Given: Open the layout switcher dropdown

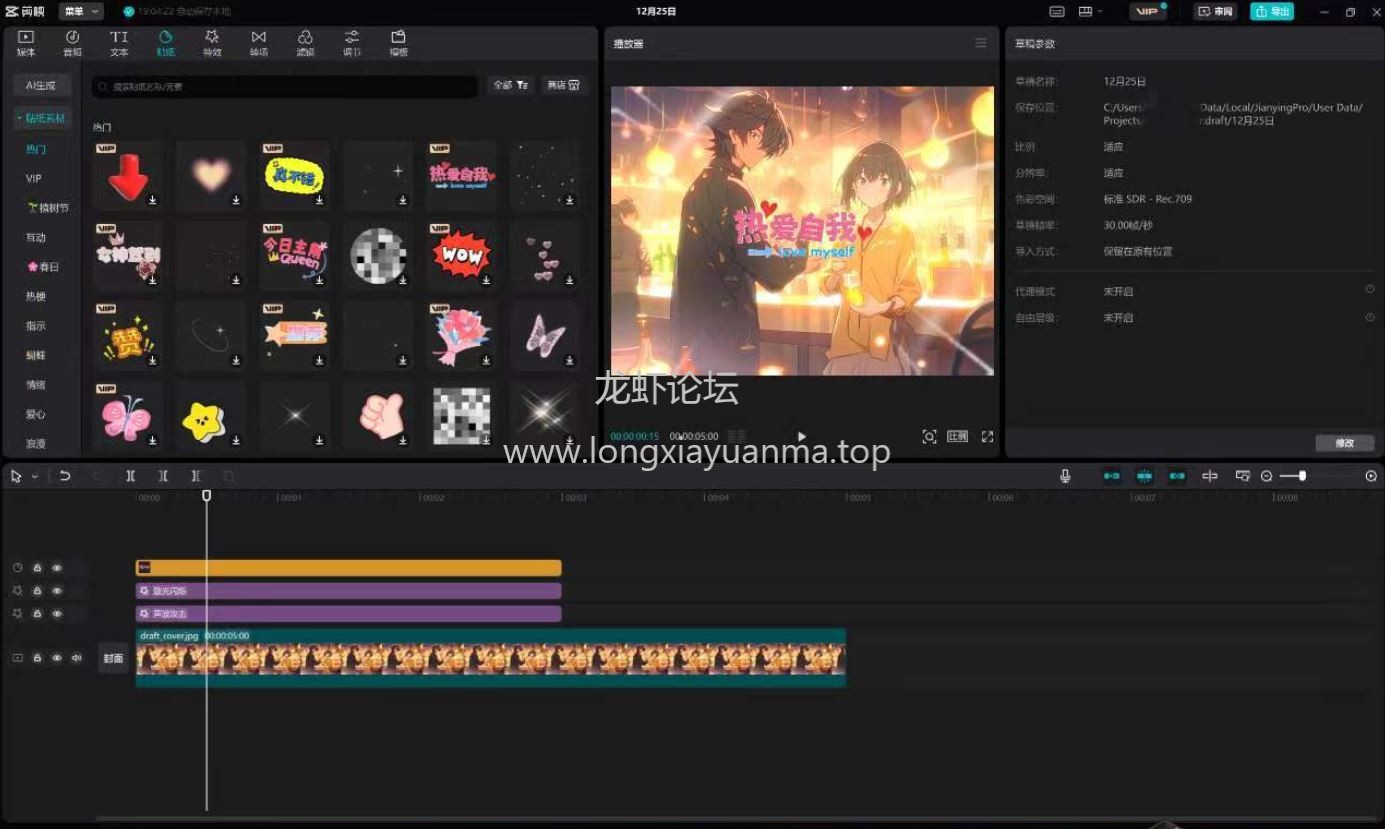Looking at the screenshot, I should click(x=1091, y=11).
